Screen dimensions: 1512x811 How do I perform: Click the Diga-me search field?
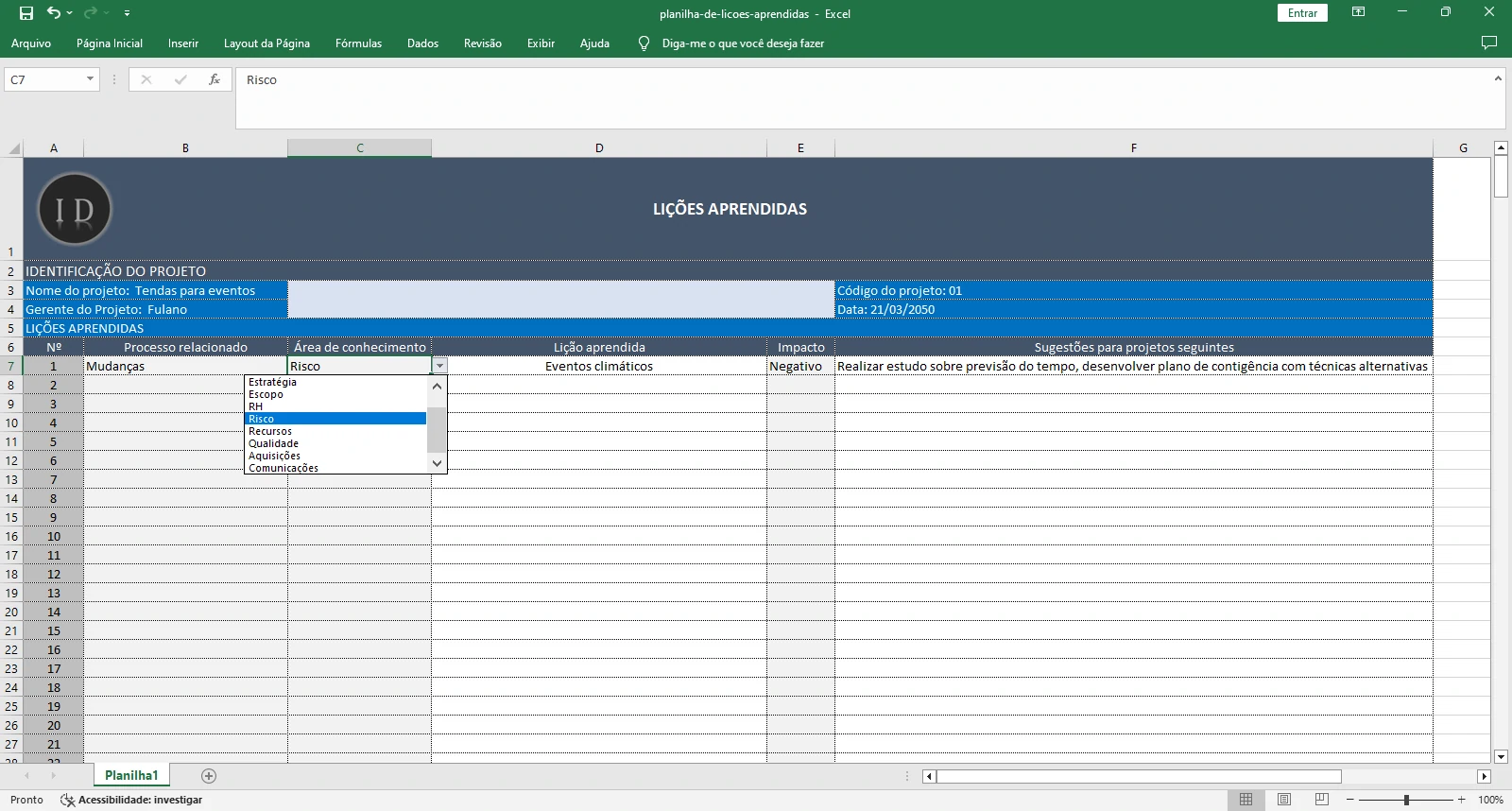743,43
